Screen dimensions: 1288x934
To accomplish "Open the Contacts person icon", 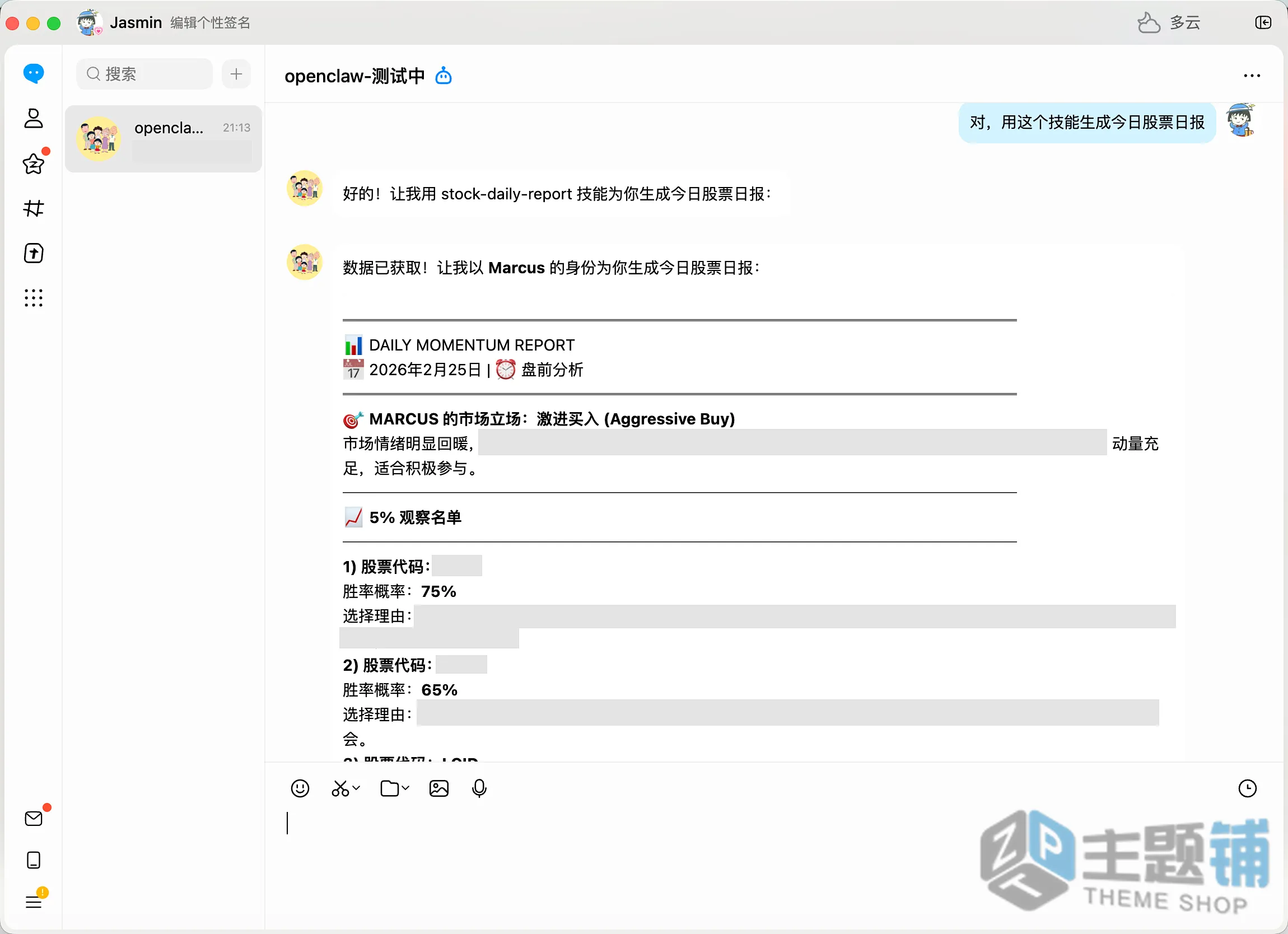I will click(34, 118).
